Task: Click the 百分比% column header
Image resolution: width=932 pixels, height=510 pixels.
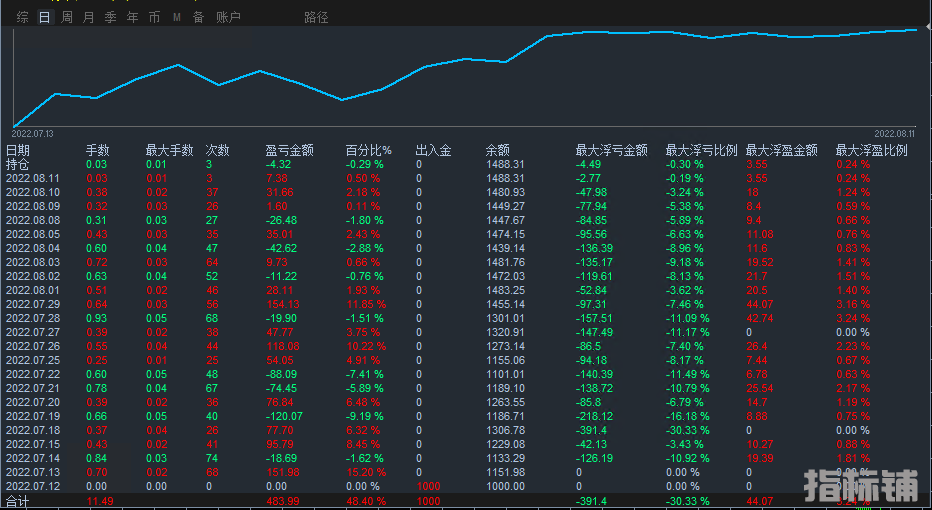Action: click(x=369, y=150)
